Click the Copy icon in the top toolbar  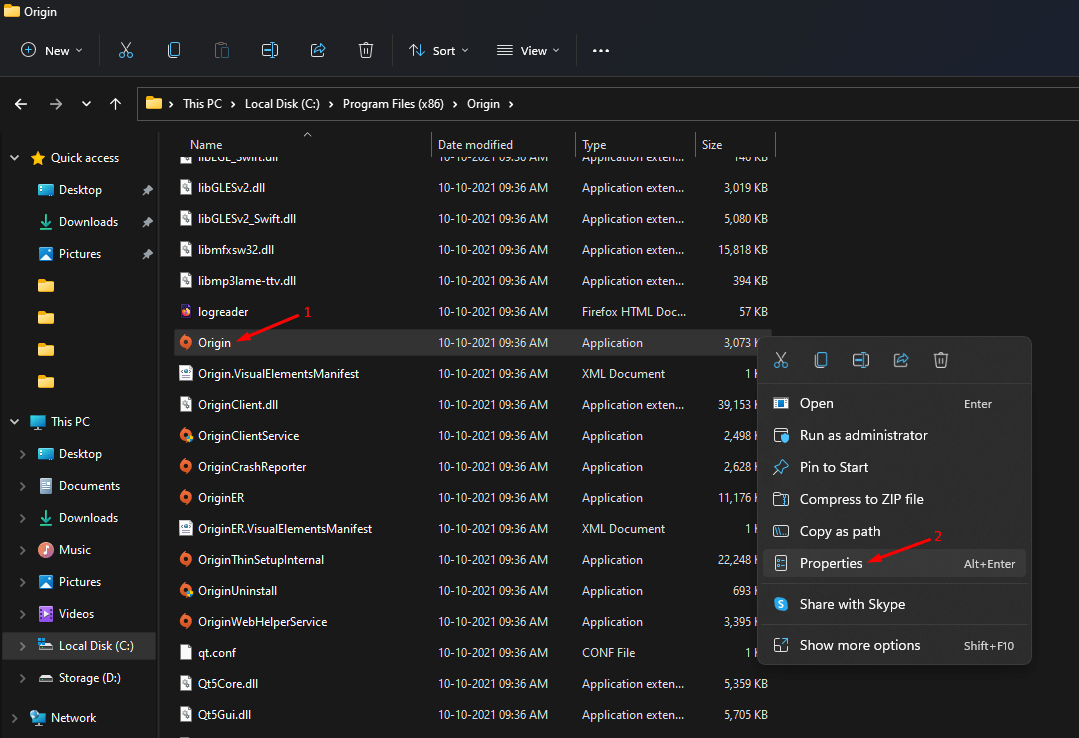pos(174,50)
